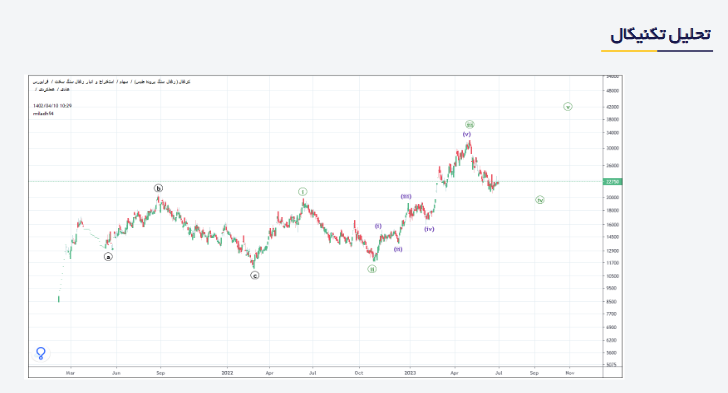Select purple (iv) sub-wave label
The height and width of the screenshot is (393, 728).
(x=429, y=229)
